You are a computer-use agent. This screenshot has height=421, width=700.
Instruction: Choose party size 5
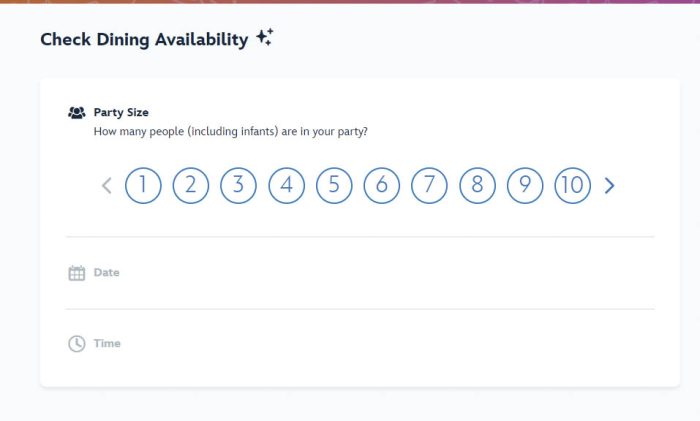click(x=334, y=185)
